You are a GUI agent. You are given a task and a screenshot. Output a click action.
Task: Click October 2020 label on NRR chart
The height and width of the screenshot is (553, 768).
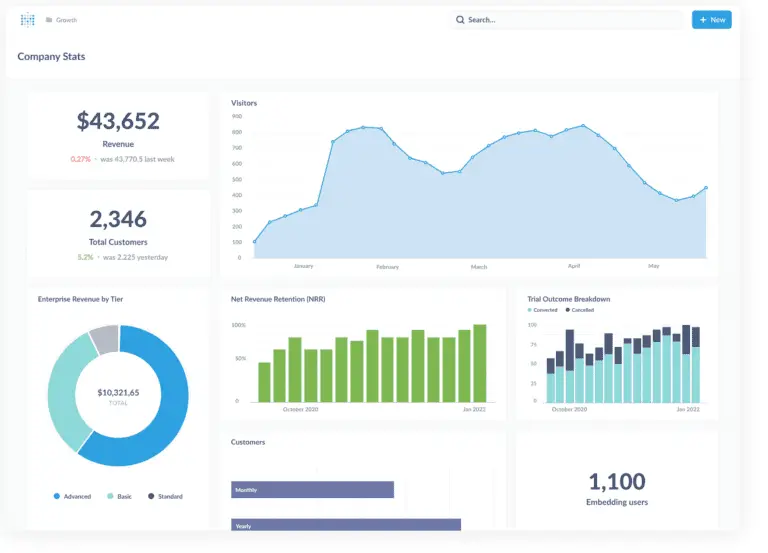[301, 409]
